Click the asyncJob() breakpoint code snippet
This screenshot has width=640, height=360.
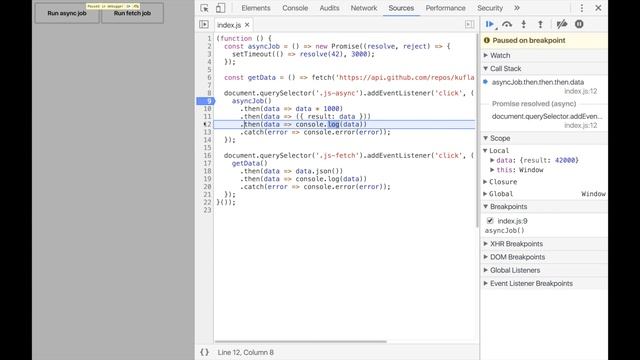[x=504, y=231]
